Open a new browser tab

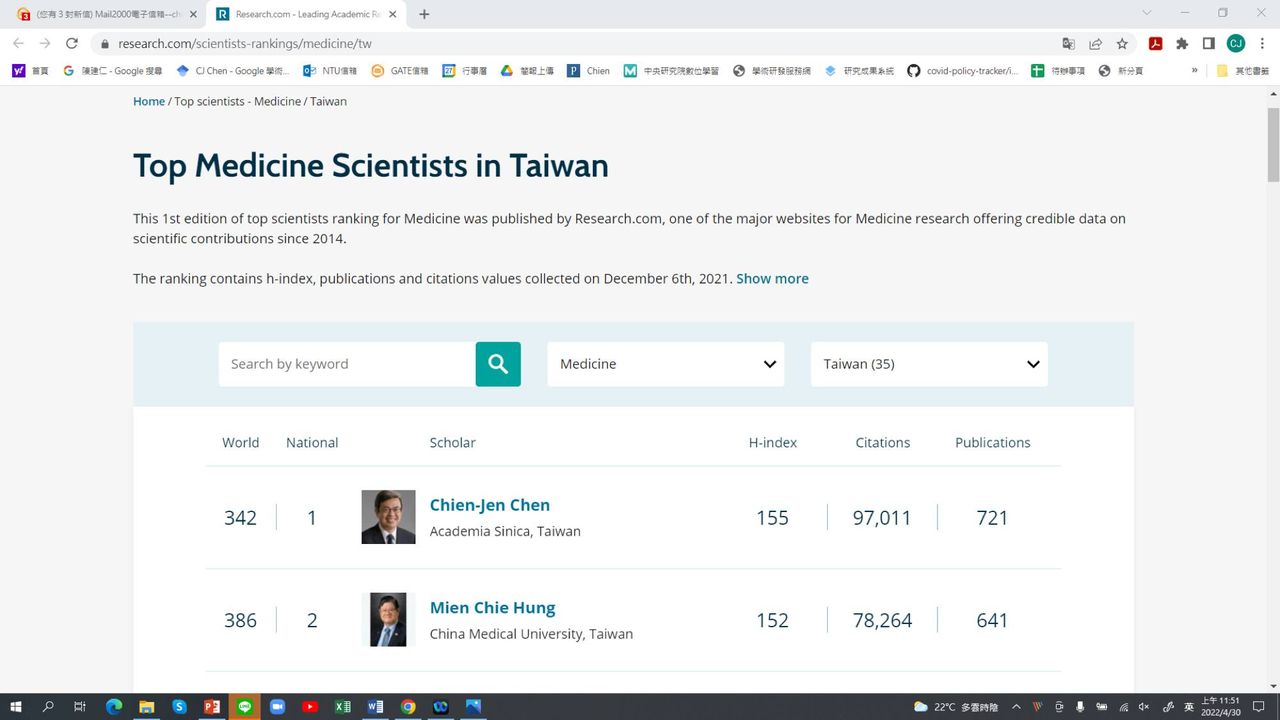pos(425,14)
